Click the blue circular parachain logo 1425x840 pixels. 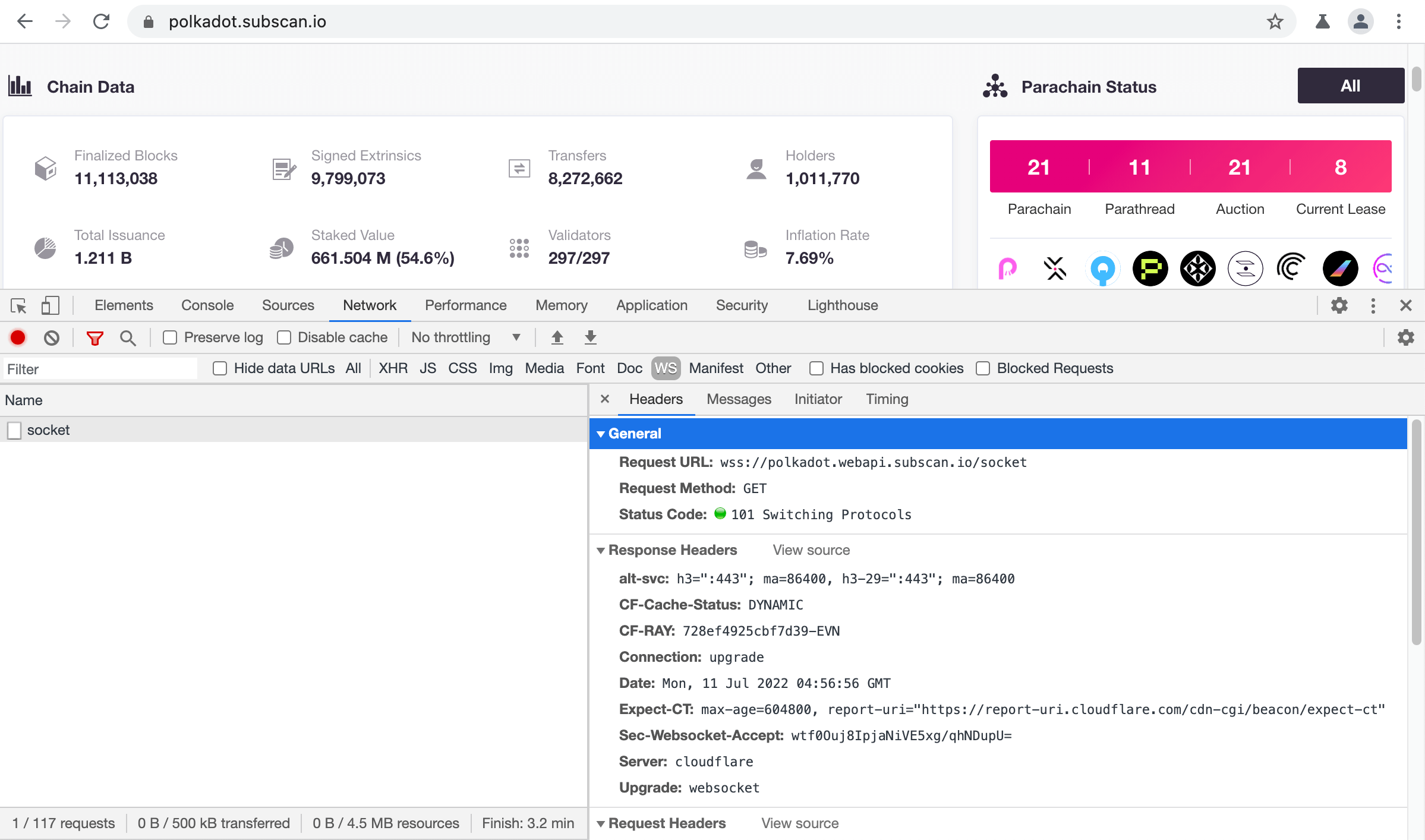click(1103, 269)
